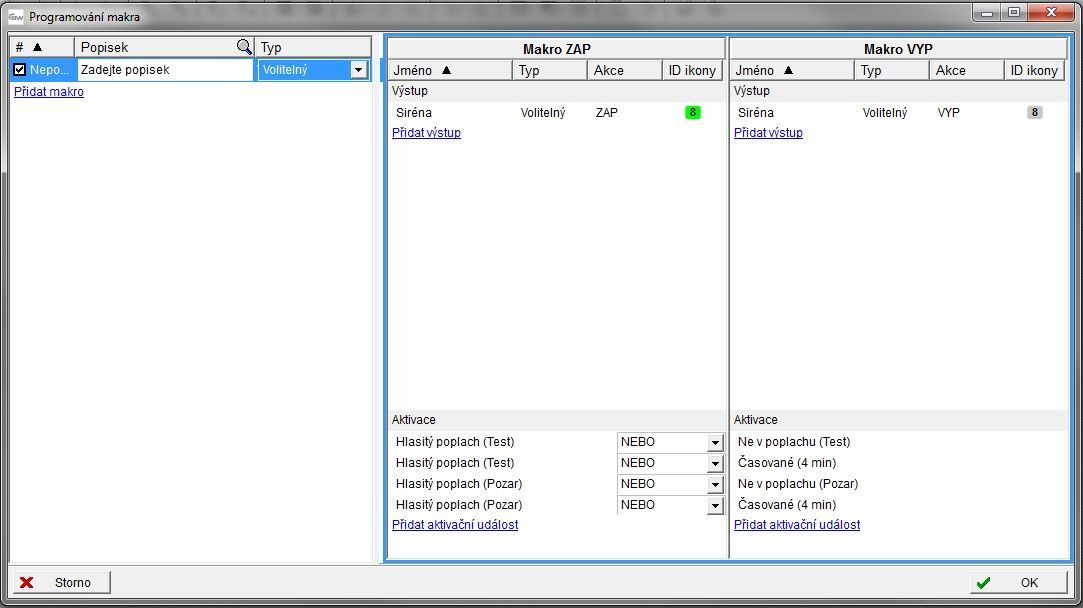Click the magnifier icon in Popisek header
Screen dimensions: 1083x608
(x=244, y=47)
